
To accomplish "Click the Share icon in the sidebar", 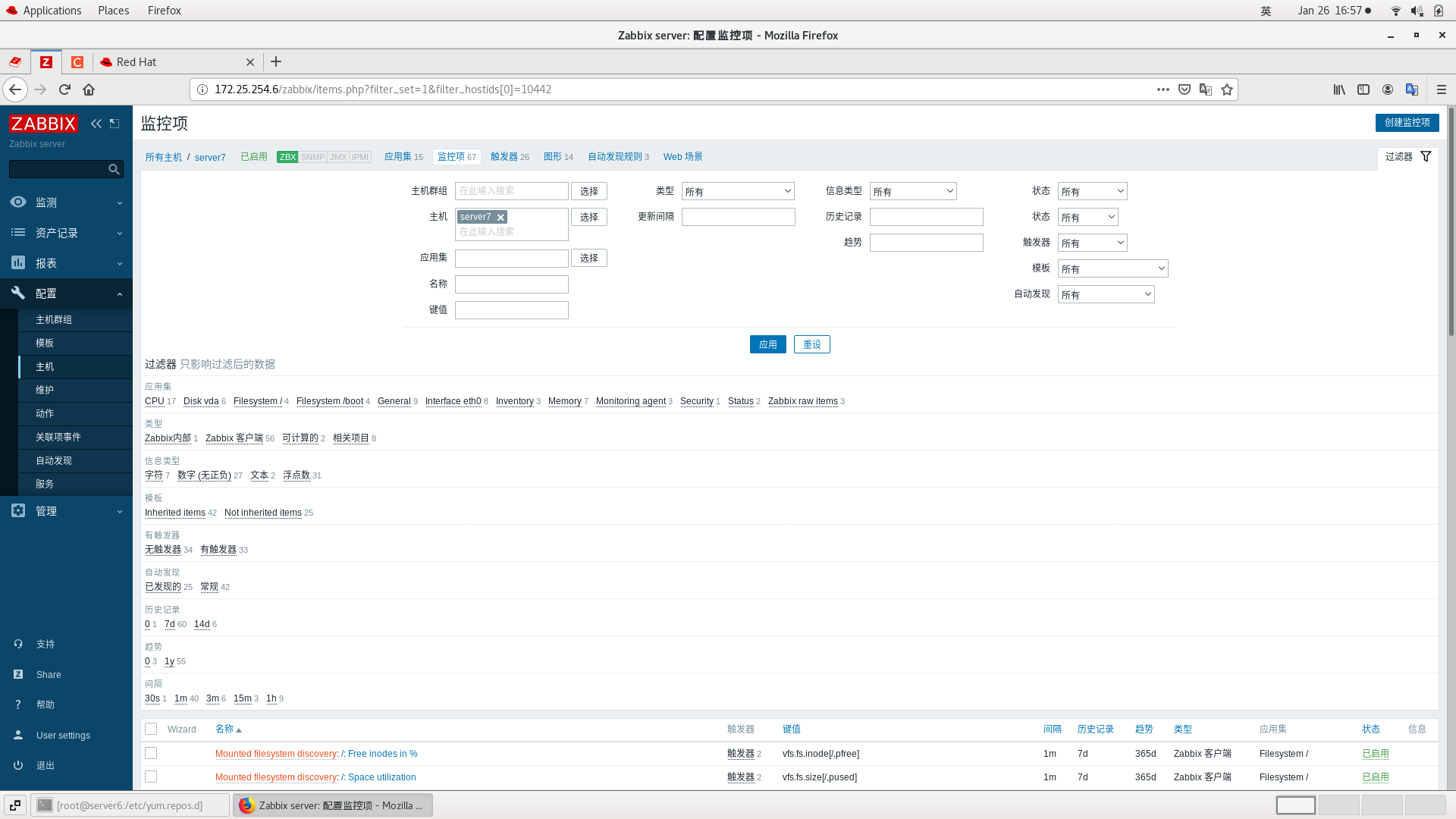I will (18, 674).
